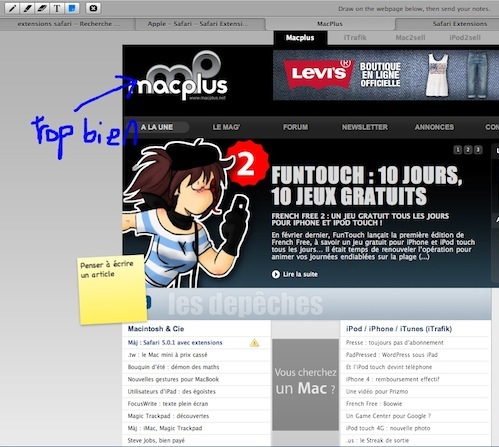Open 'Presse : toujours pas d'abonnement'
The height and width of the screenshot is (447, 499).
[395, 343]
